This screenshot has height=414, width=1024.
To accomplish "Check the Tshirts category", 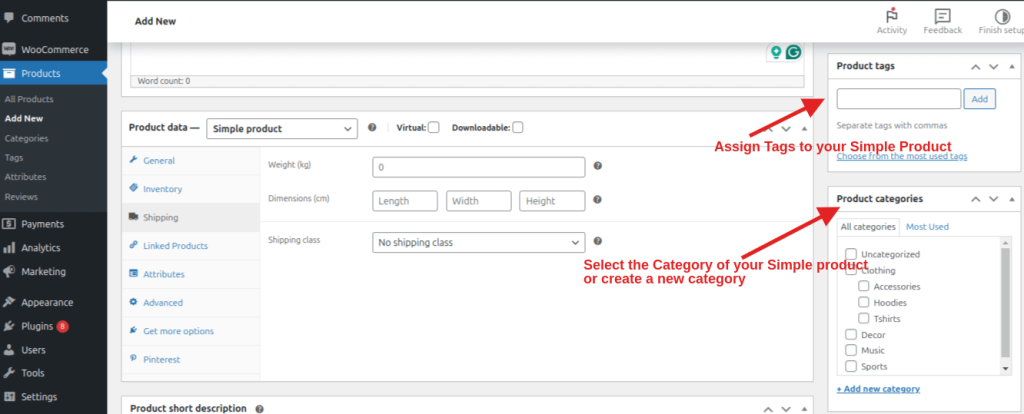I will tap(863, 318).
